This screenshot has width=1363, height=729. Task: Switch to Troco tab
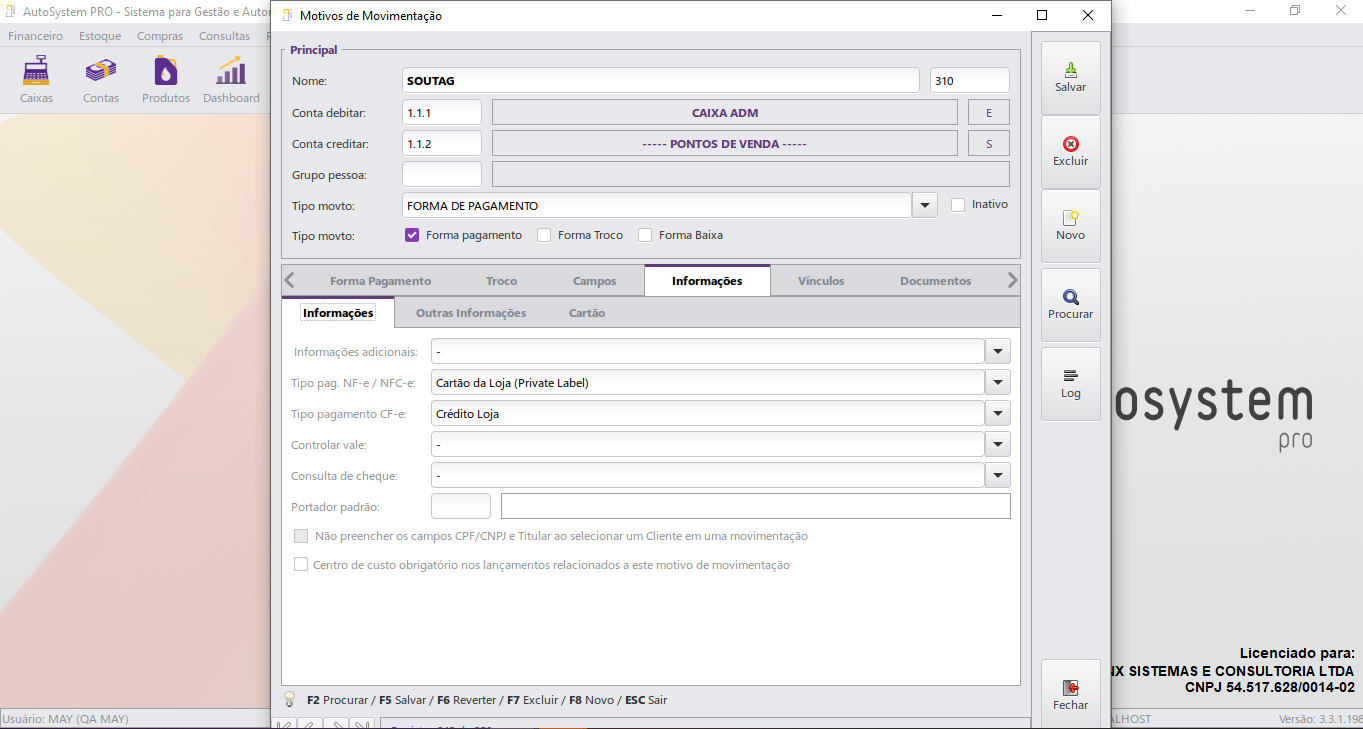tap(502, 281)
